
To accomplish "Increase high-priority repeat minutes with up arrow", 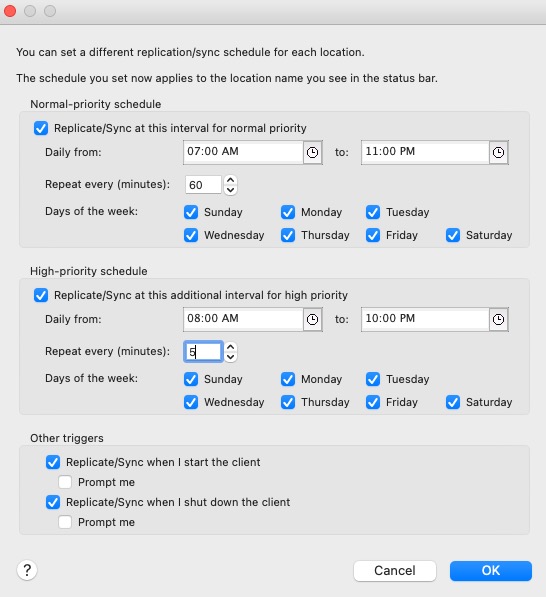I will (230, 346).
